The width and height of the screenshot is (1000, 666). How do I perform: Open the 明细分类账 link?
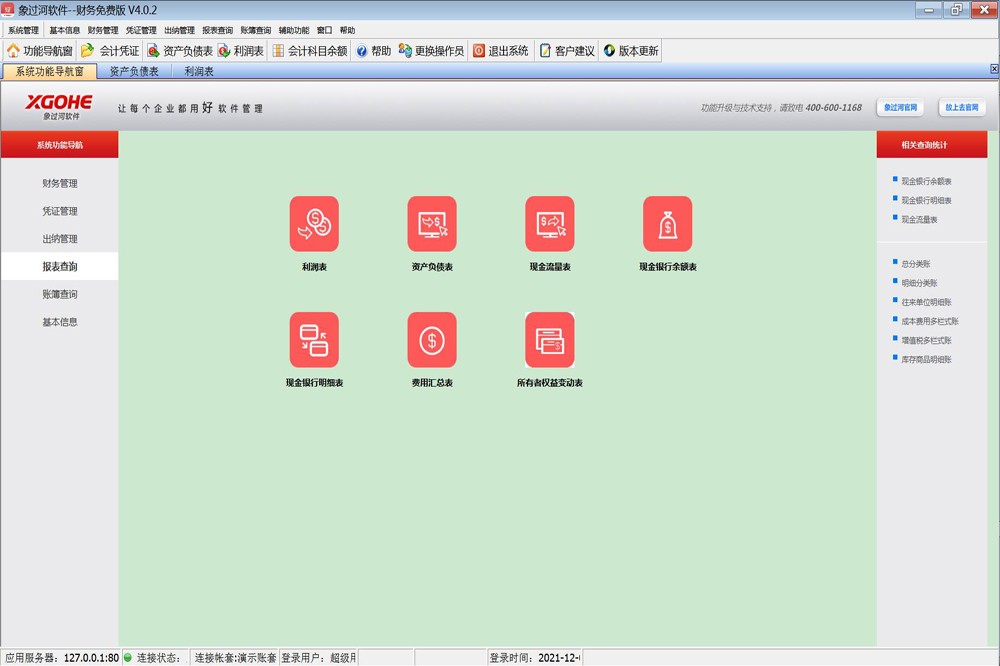pos(919,283)
